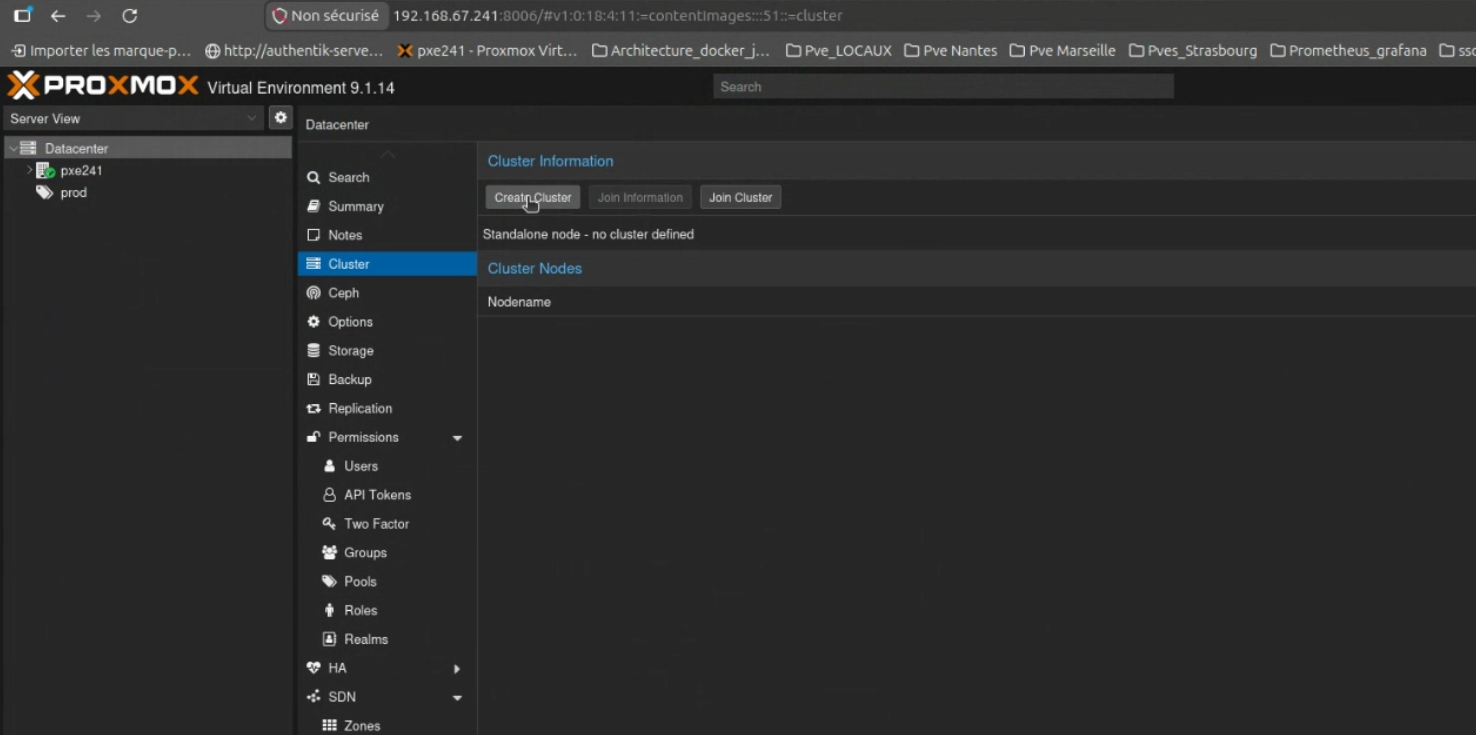1476x735 pixels.
Task: Click the Non sécurisé security badge
Action: tap(326, 16)
